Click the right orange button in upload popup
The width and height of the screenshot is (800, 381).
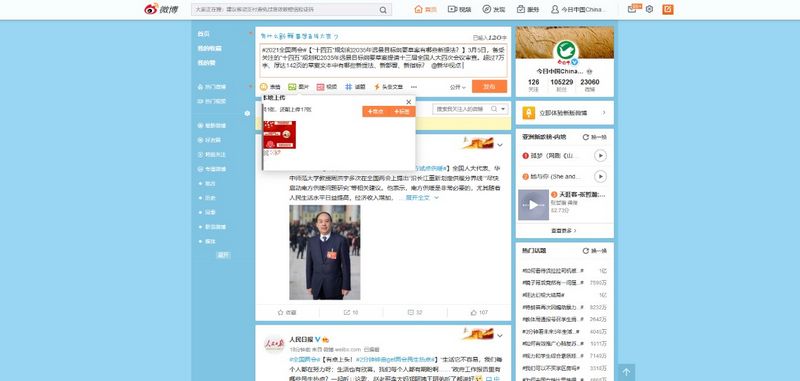pos(402,111)
